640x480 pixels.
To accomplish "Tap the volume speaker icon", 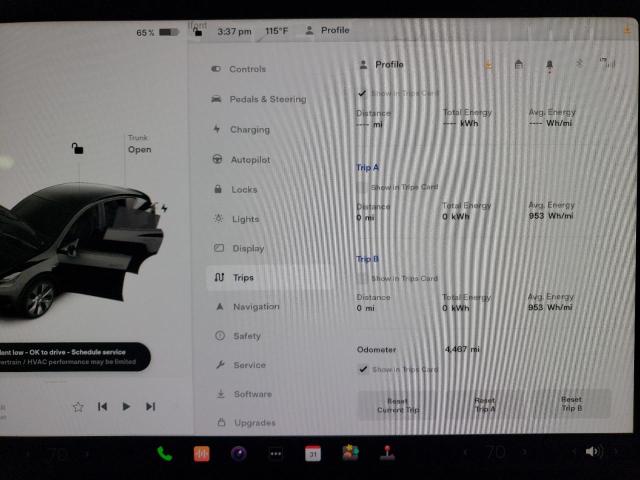I will click(594, 451).
